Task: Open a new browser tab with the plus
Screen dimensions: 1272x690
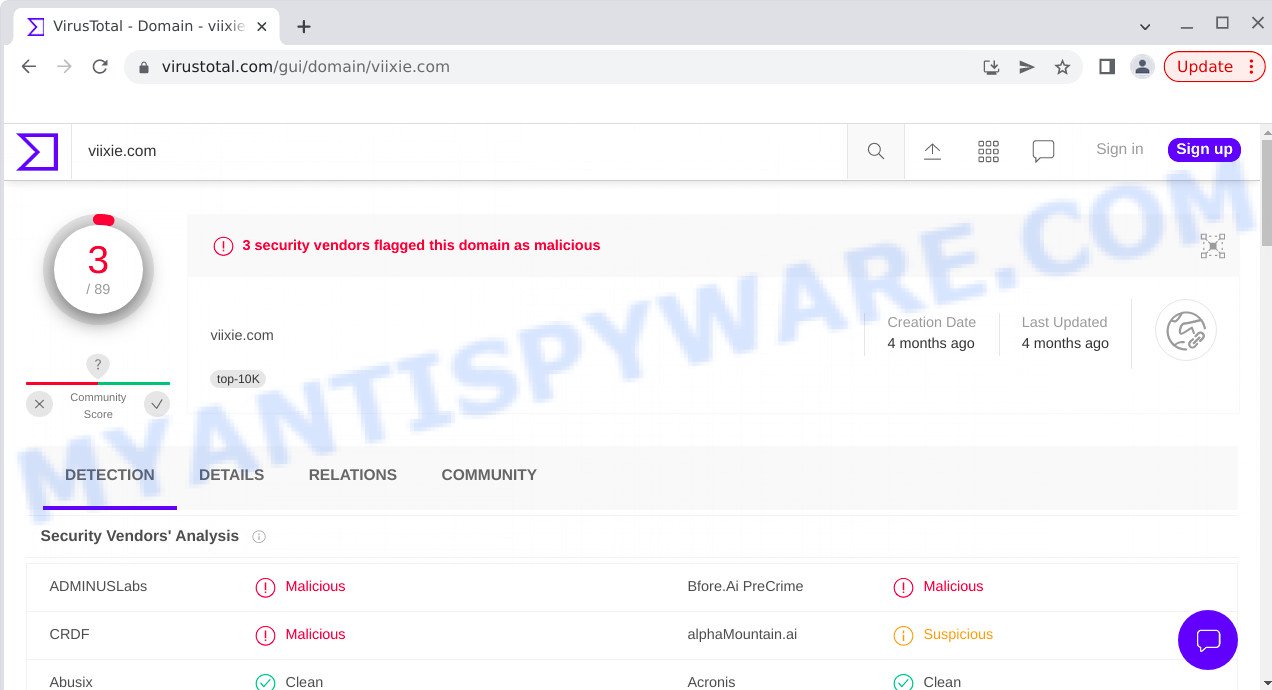Action: (x=304, y=27)
